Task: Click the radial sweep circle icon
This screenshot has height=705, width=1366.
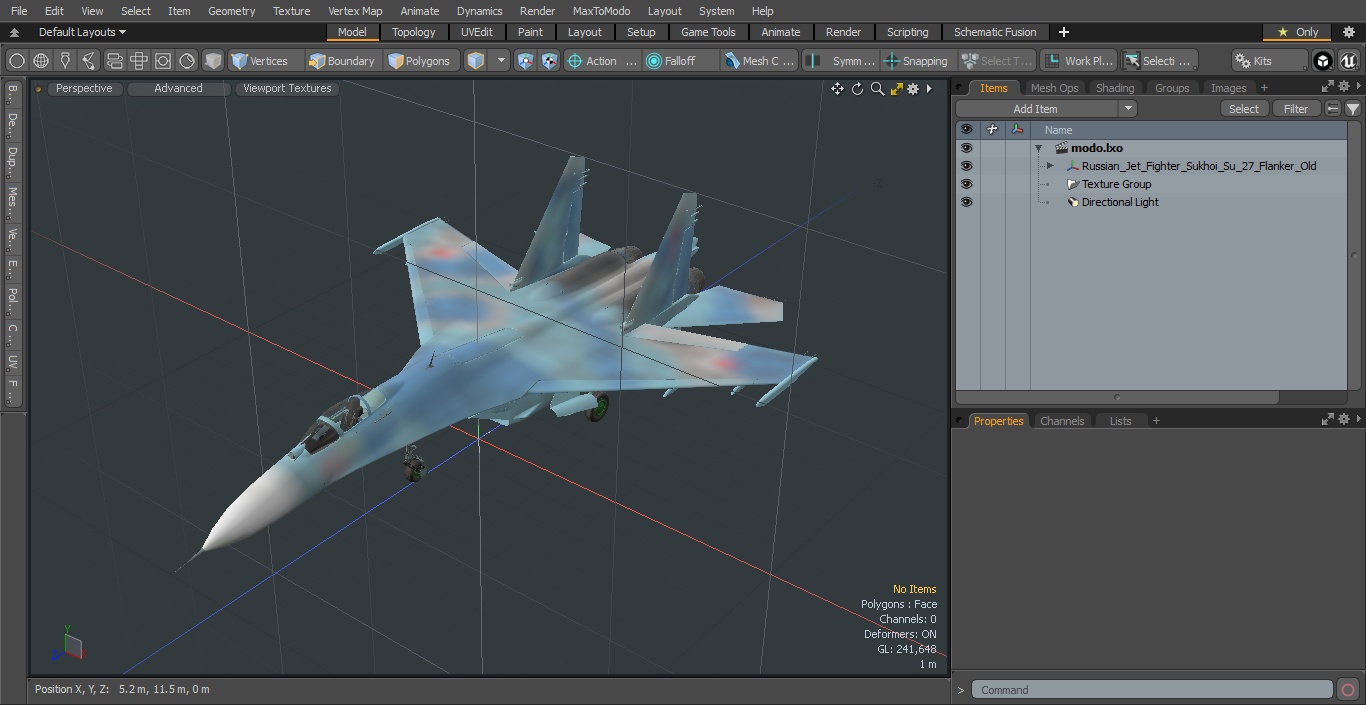Action: (x=187, y=61)
